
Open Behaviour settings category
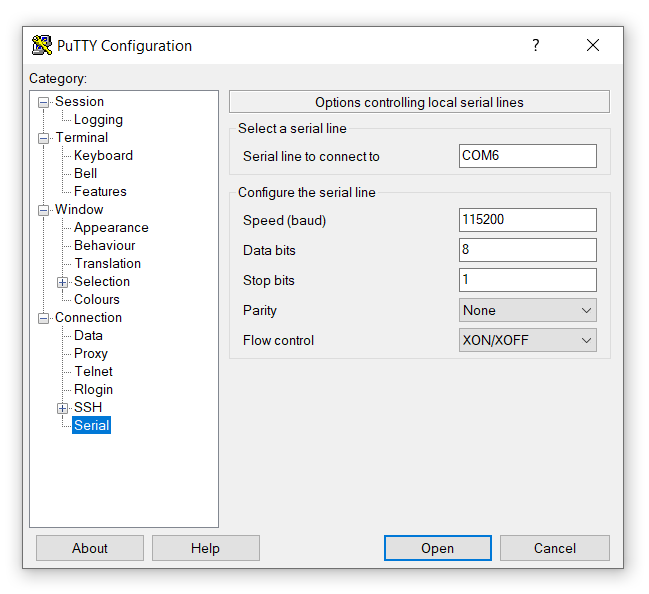104,245
